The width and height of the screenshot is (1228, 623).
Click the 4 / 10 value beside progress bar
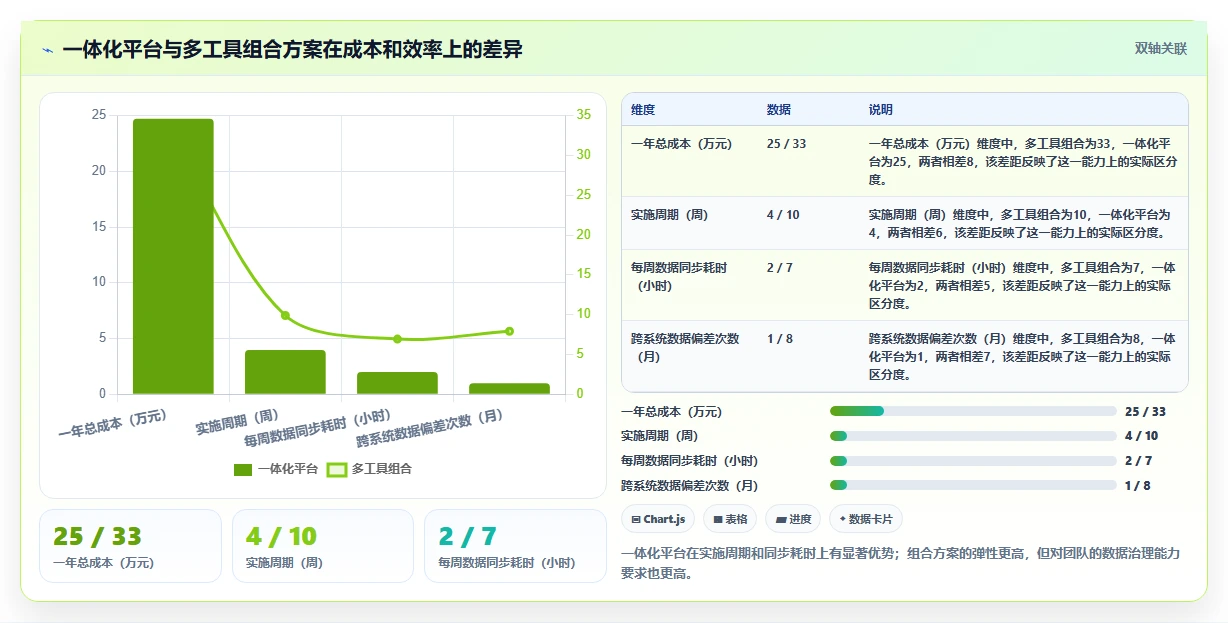click(1142, 436)
